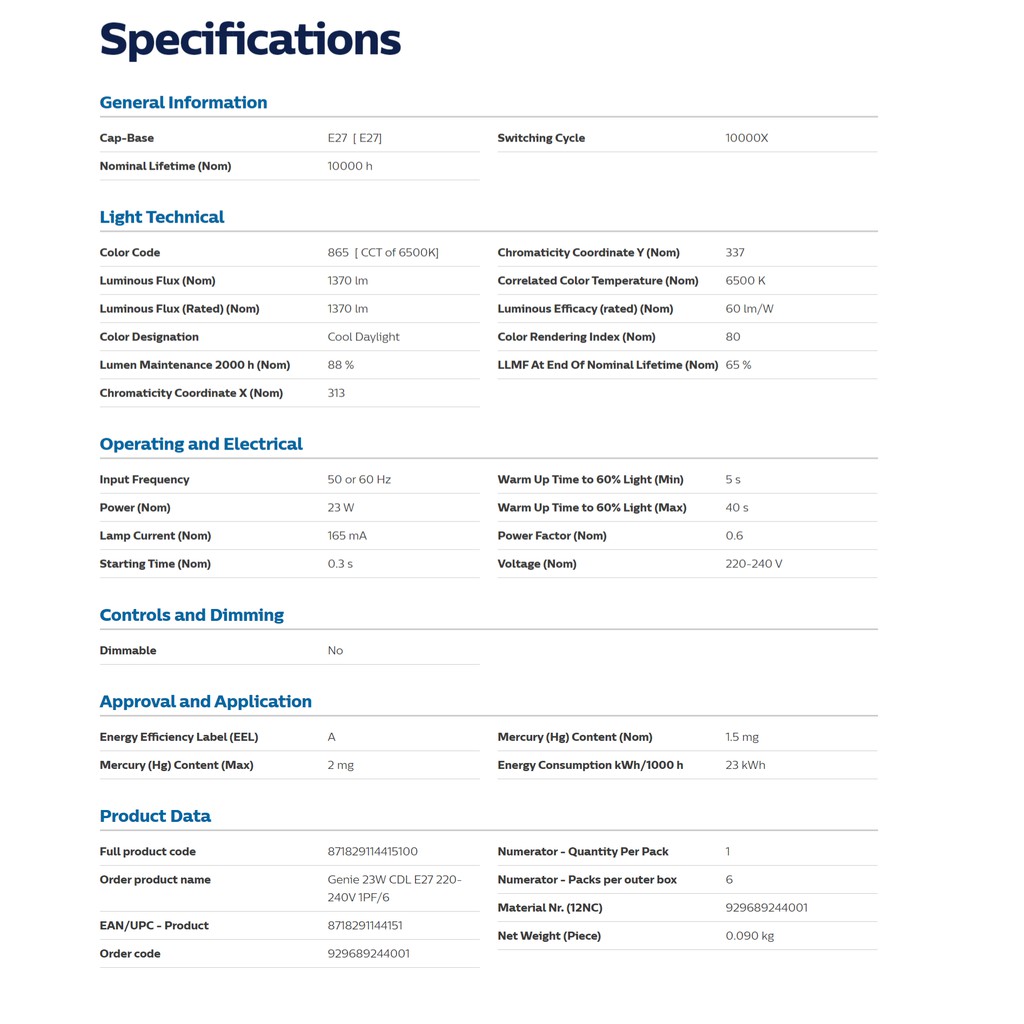Click the Color Rendering Index label
This screenshot has width=1024, height=1024.
577,337
